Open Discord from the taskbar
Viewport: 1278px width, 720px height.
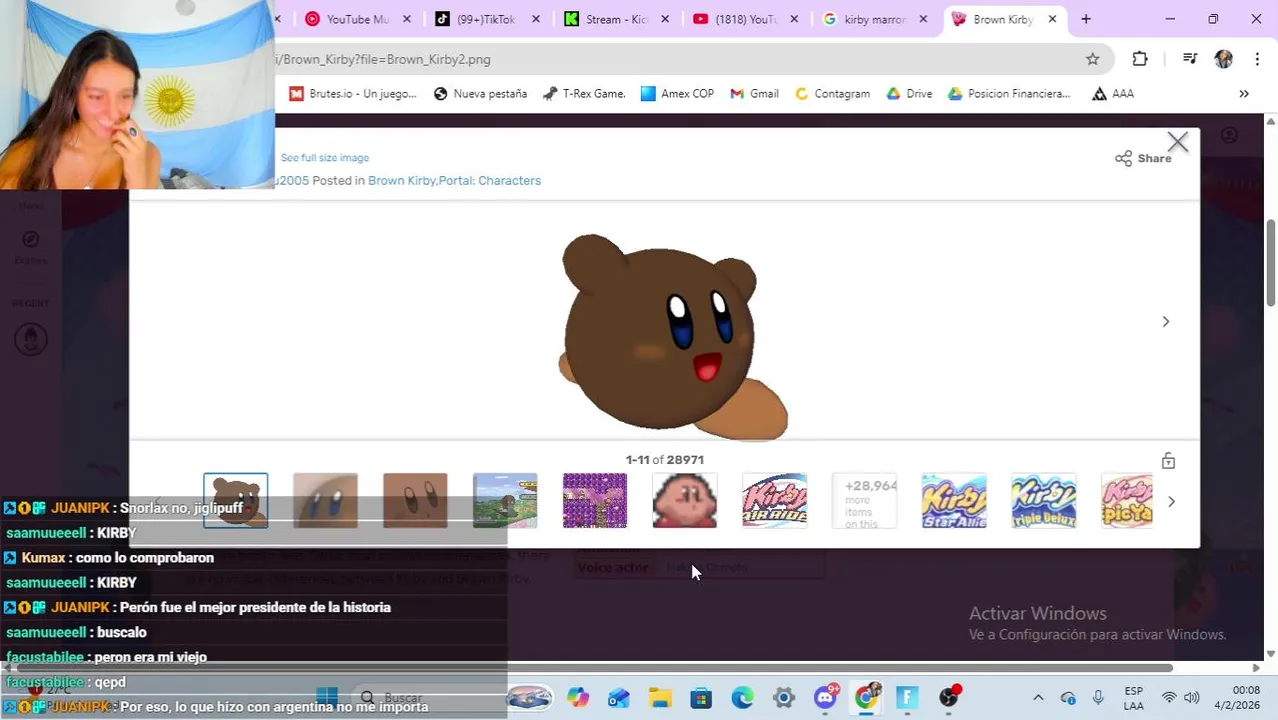[x=825, y=697]
